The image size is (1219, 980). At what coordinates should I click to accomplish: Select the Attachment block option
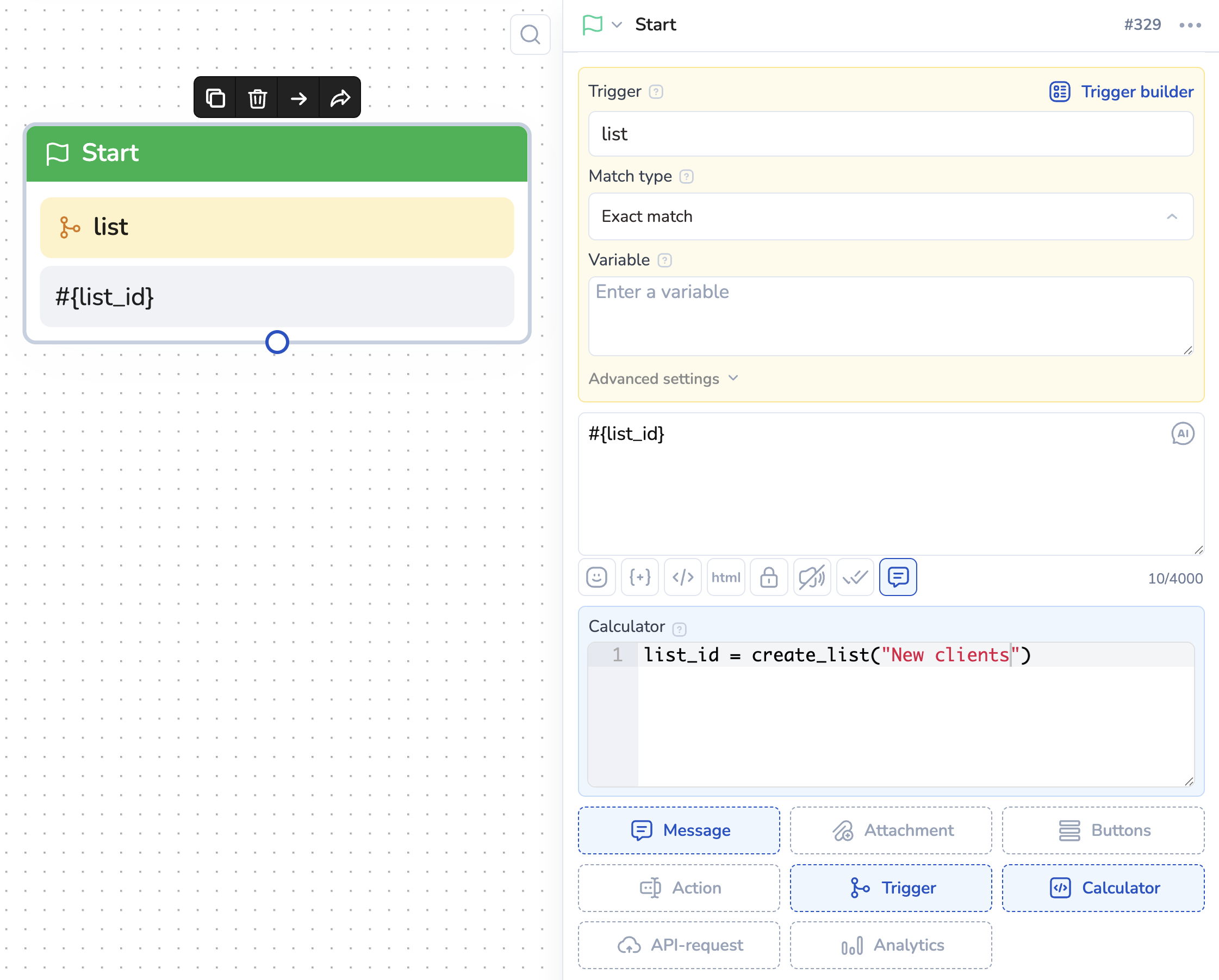[x=891, y=830]
